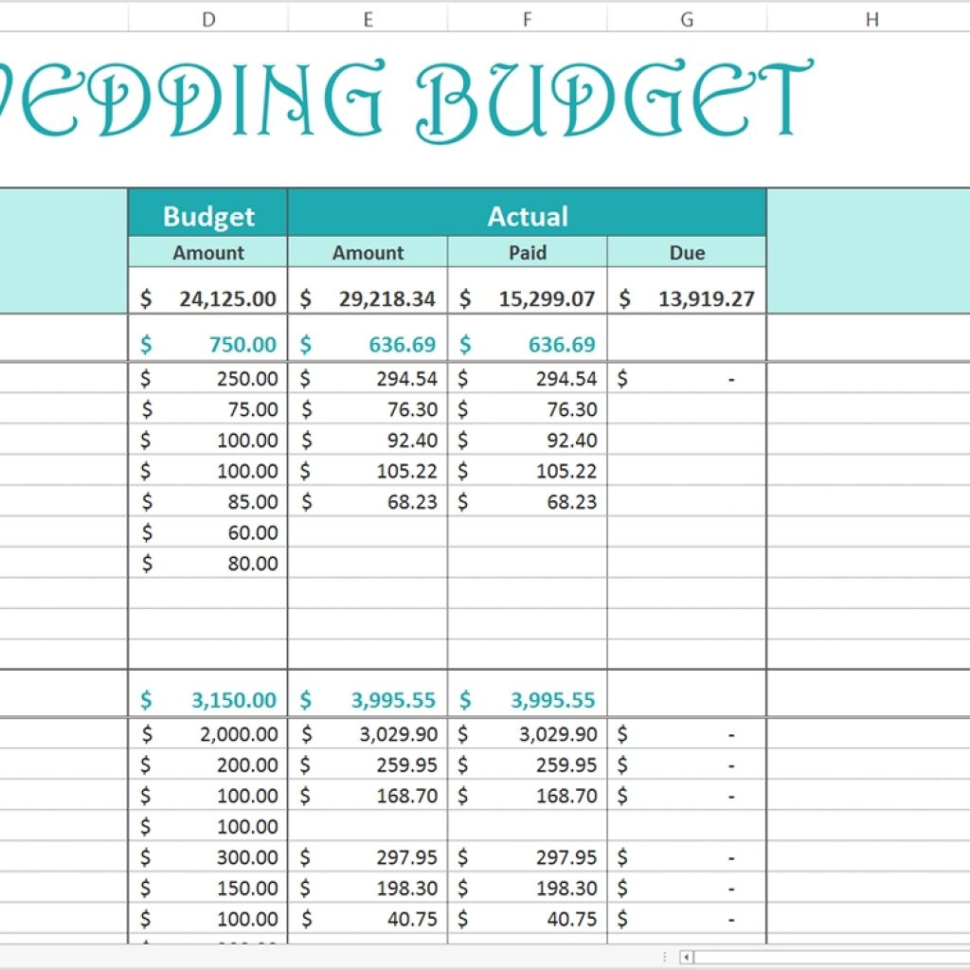Select column D header
Viewport: 970px width, 970px height.
tap(208, 14)
